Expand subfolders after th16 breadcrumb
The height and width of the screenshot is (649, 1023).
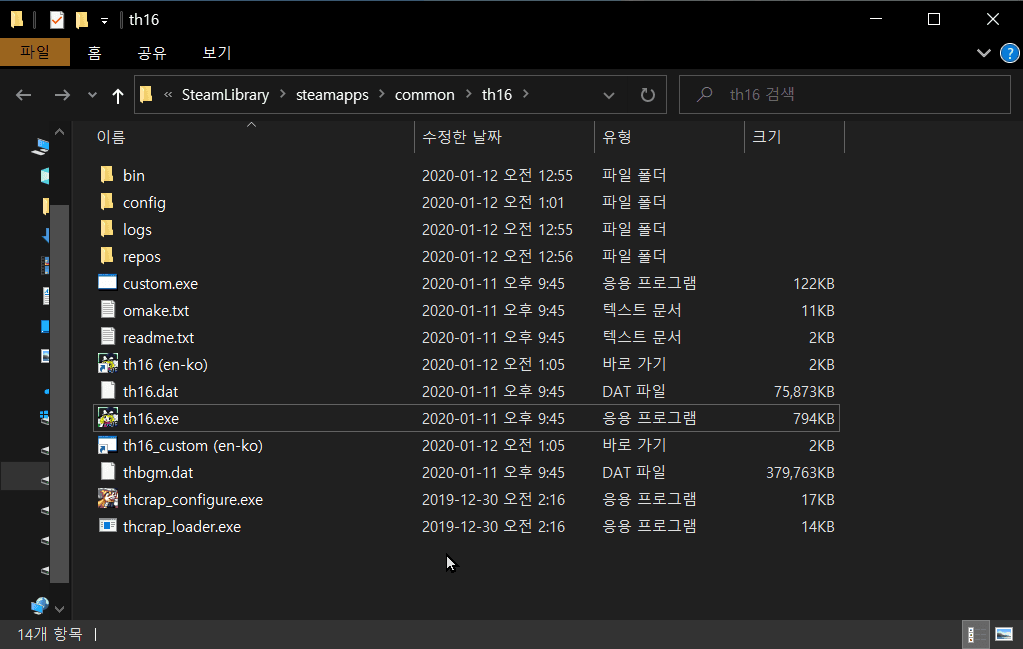[x=526, y=94]
